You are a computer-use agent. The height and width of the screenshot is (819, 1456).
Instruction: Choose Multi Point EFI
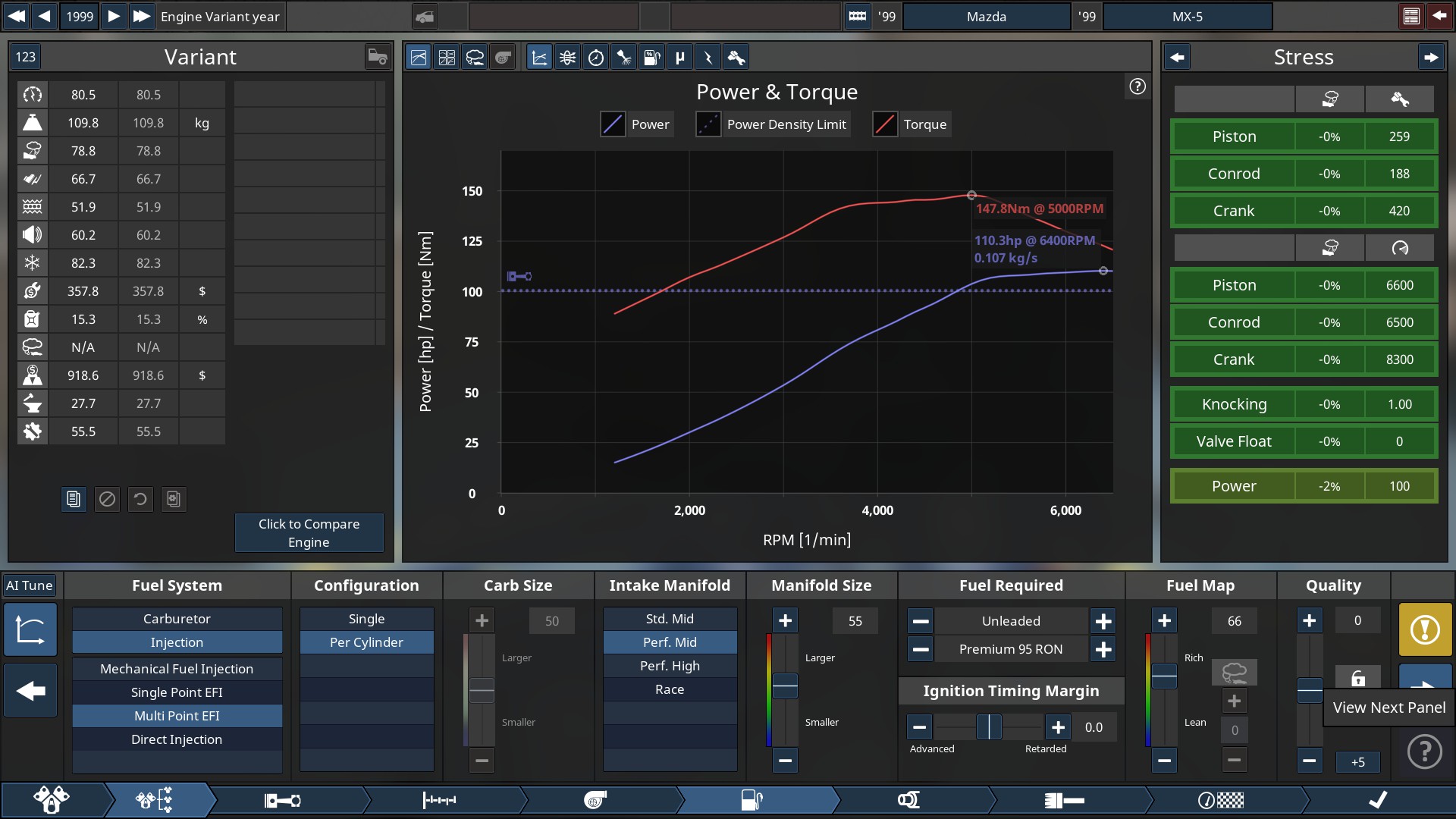pyautogui.click(x=177, y=716)
